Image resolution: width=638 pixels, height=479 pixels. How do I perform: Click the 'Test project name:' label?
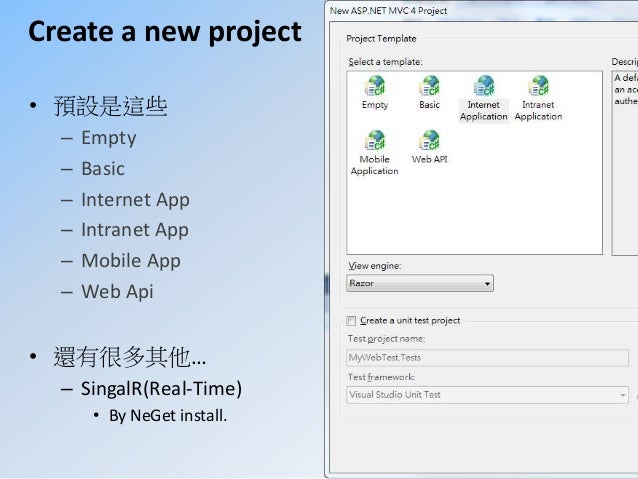pyautogui.click(x=386, y=339)
